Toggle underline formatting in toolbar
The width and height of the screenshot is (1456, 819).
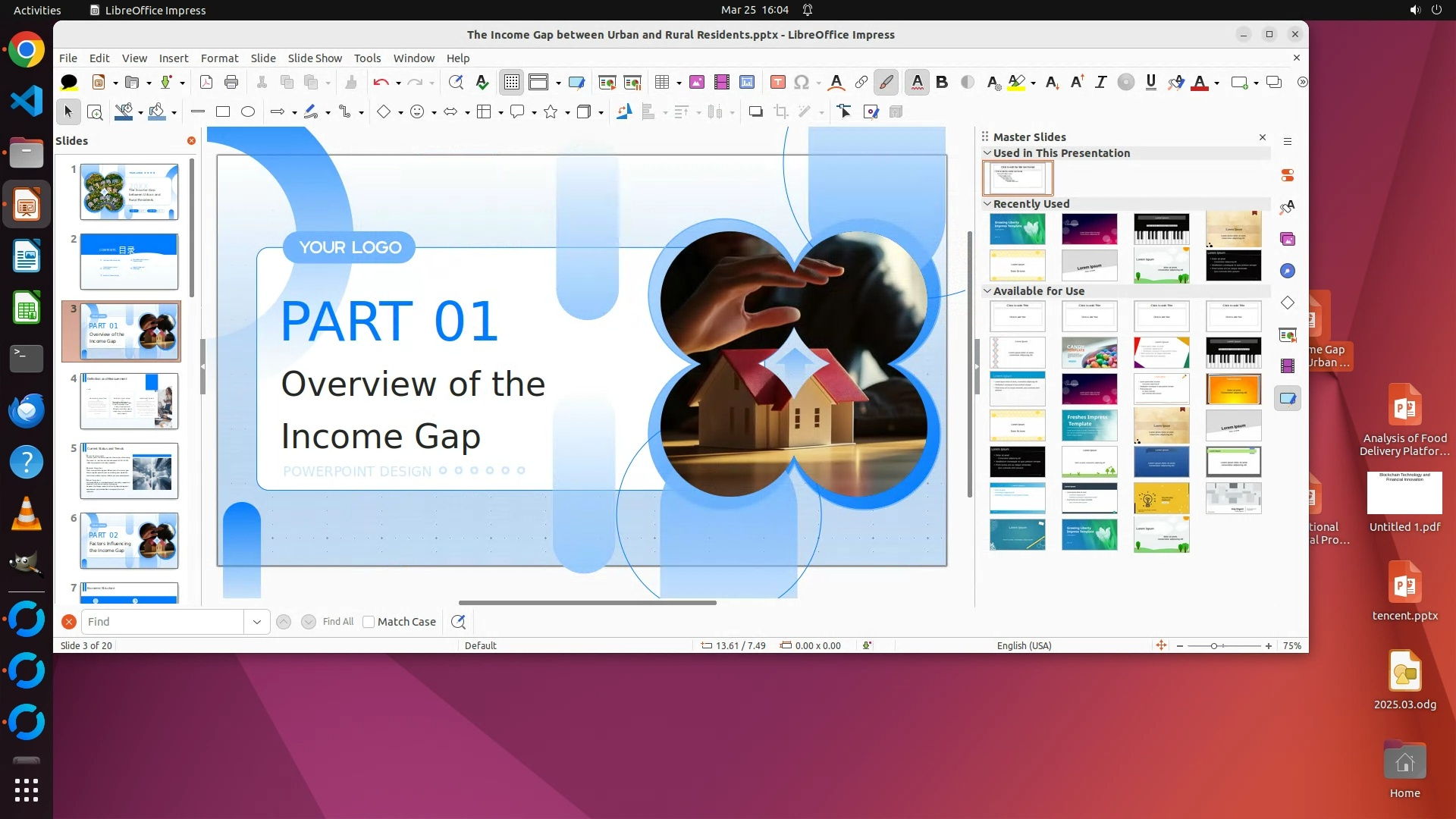[1150, 83]
